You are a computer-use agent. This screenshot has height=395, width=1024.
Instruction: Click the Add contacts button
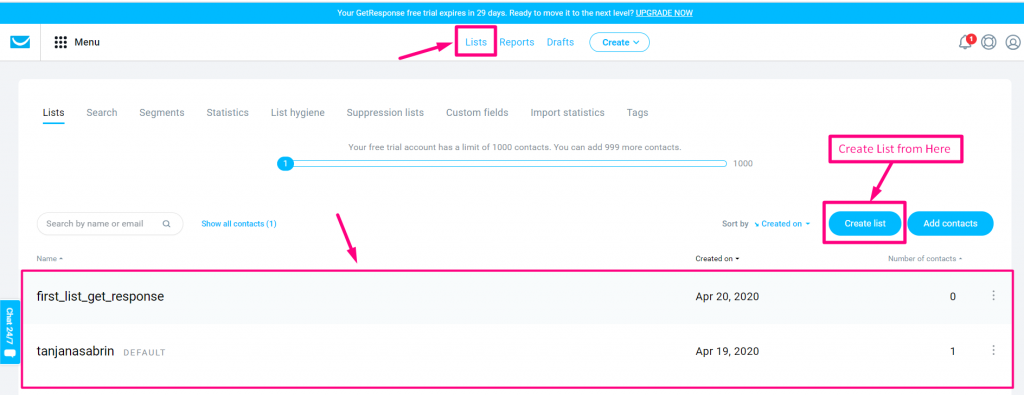[x=950, y=223]
